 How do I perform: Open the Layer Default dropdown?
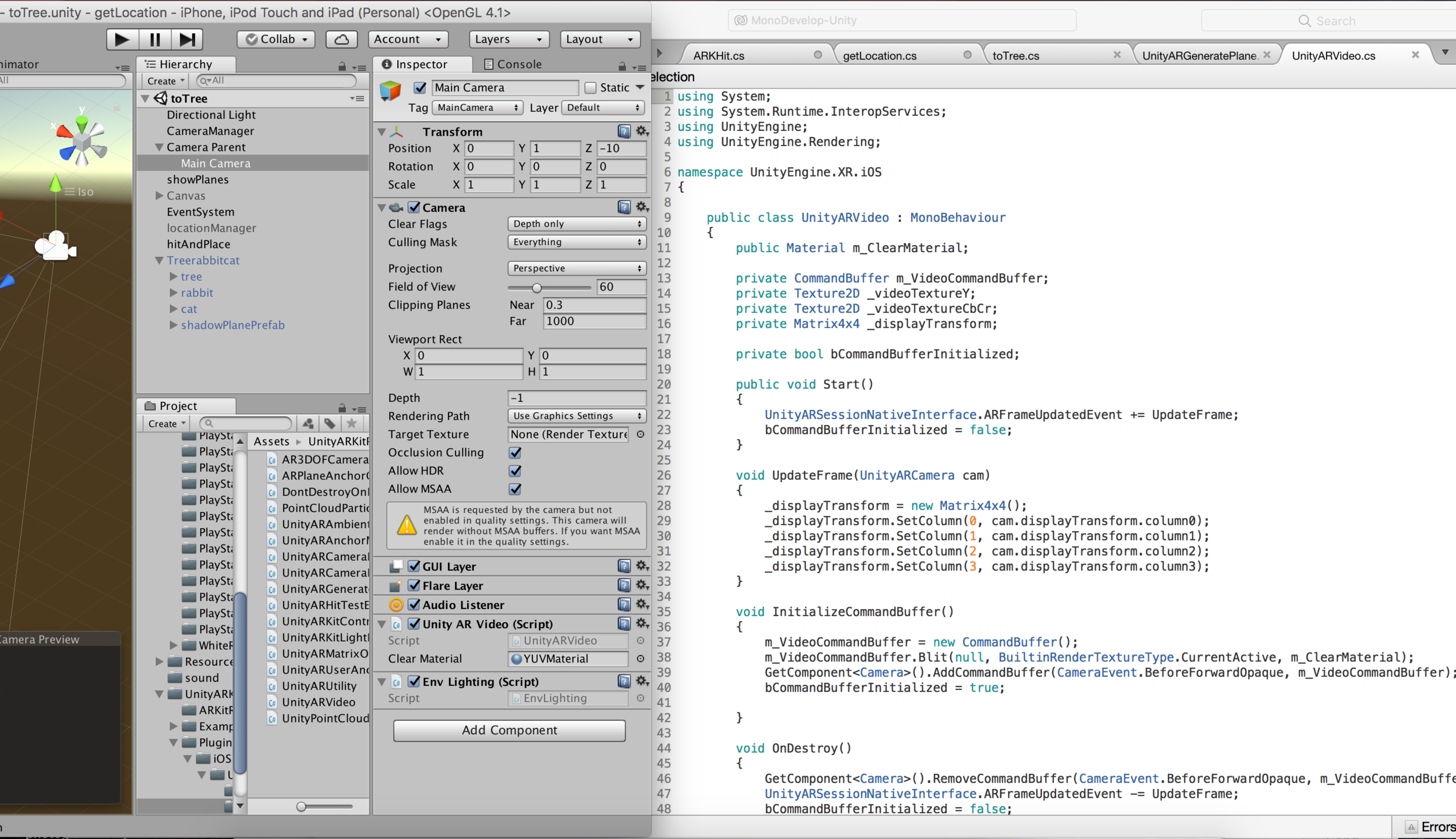click(603, 107)
